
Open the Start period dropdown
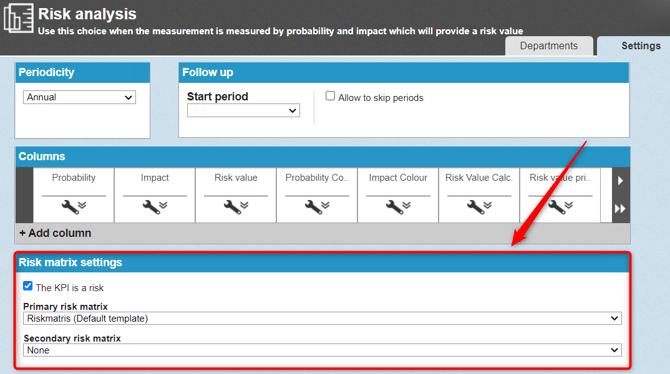(x=243, y=110)
